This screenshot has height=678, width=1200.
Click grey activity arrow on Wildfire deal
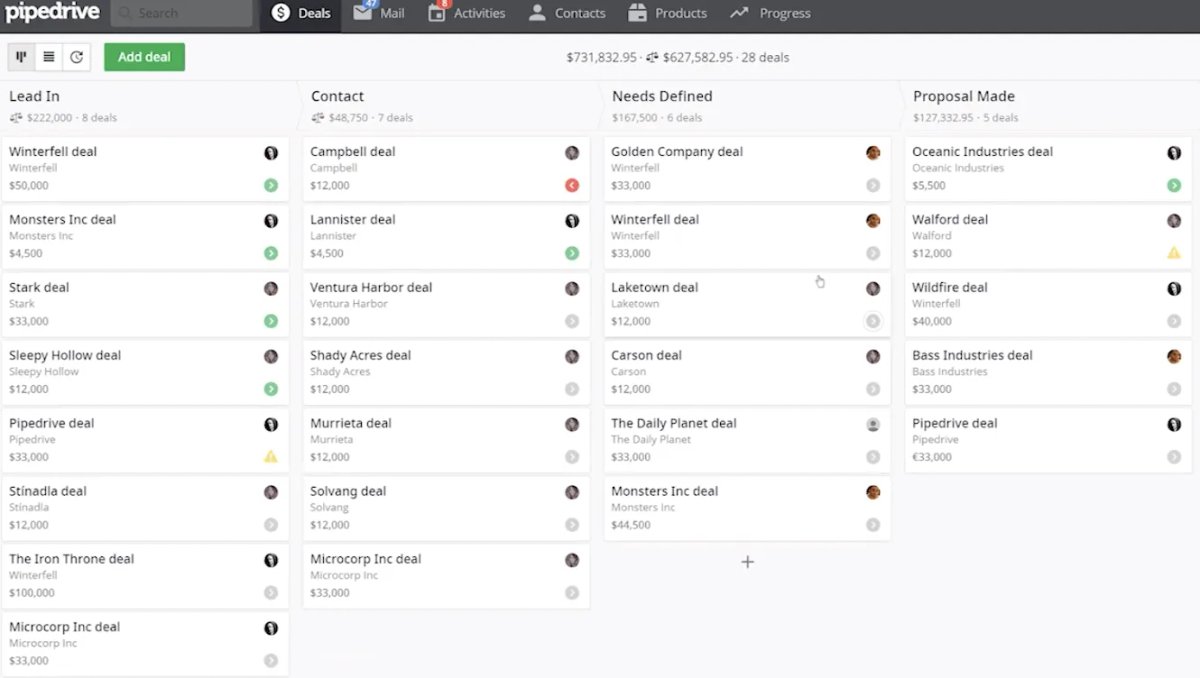point(1174,321)
